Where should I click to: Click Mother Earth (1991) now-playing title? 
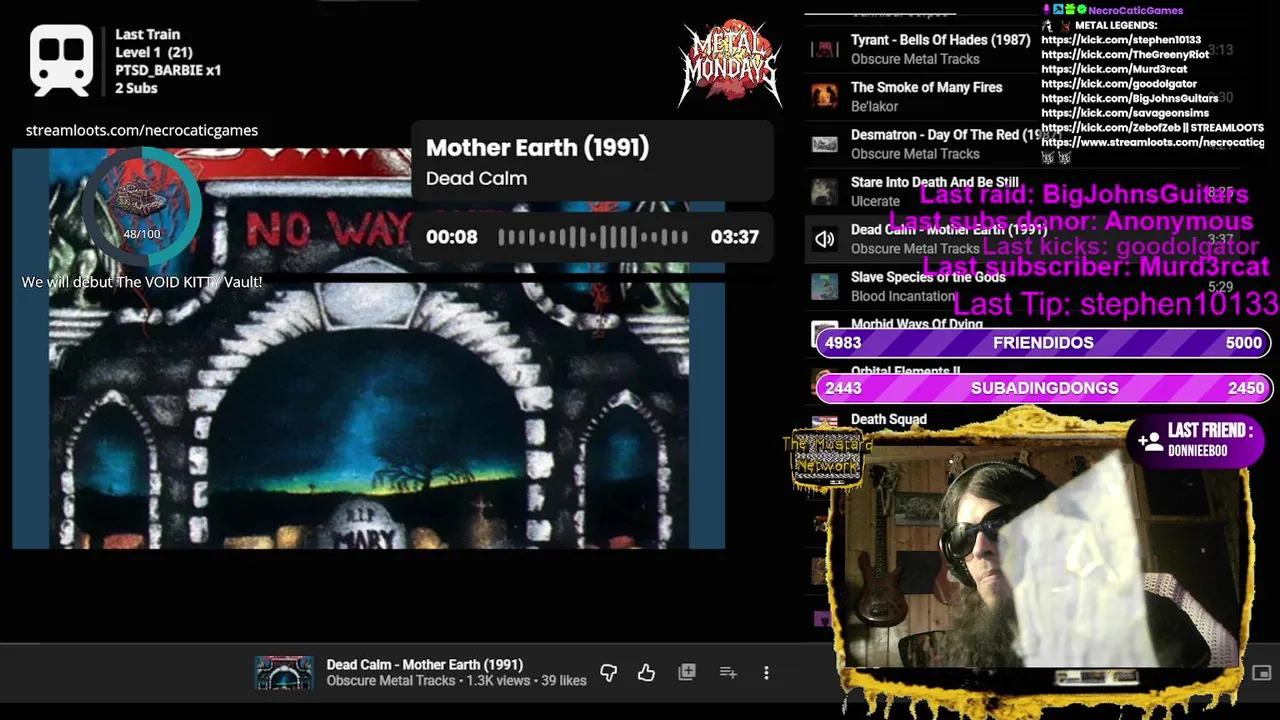pos(537,147)
